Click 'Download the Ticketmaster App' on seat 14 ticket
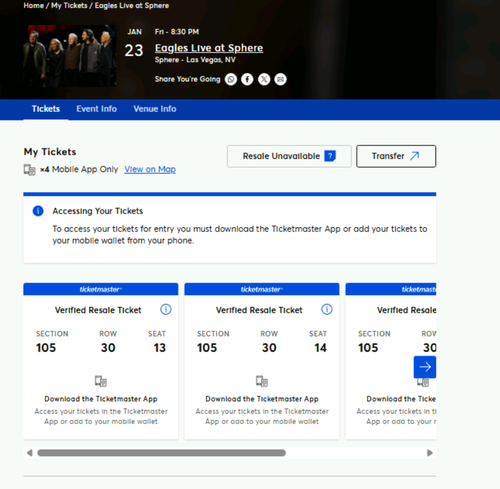The height and width of the screenshot is (489, 500). tap(262, 399)
